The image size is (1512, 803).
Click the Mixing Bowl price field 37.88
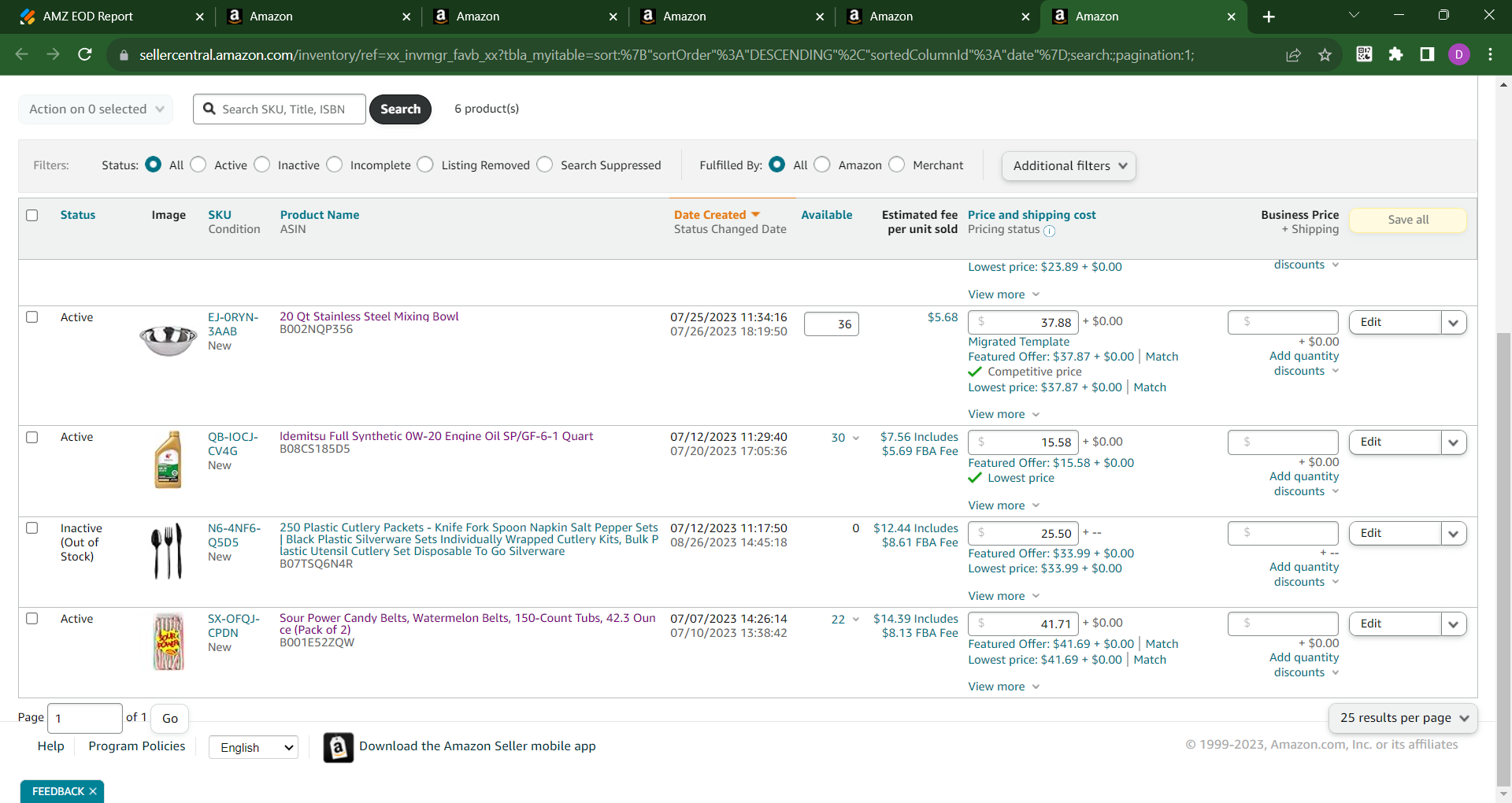(1024, 323)
